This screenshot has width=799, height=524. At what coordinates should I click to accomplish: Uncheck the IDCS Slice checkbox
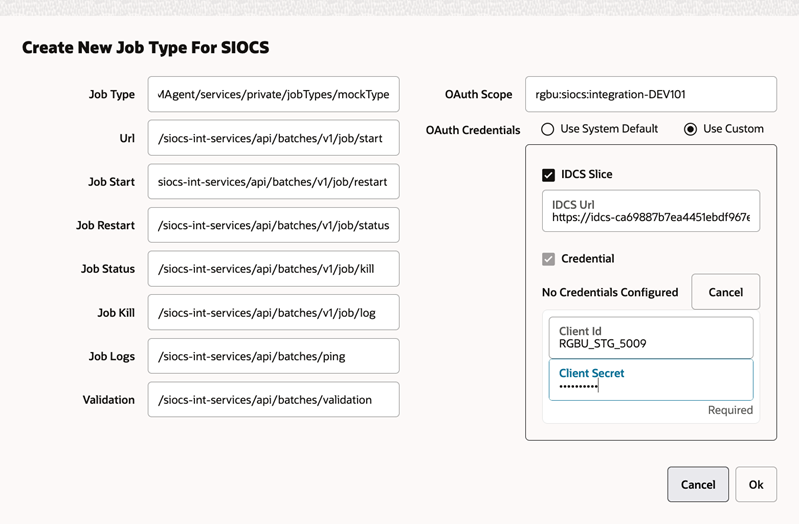[x=548, y=175]
